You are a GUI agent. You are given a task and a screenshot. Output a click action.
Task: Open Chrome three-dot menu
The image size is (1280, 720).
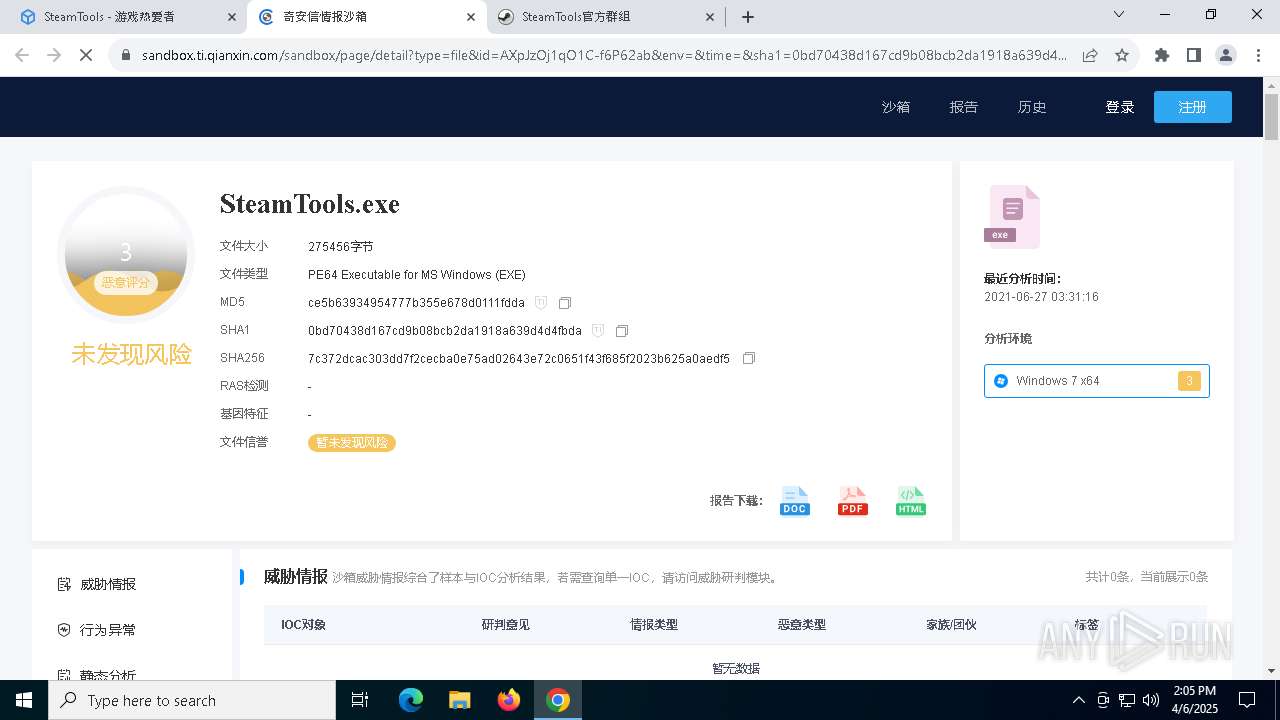click(x=1258, y=56)
